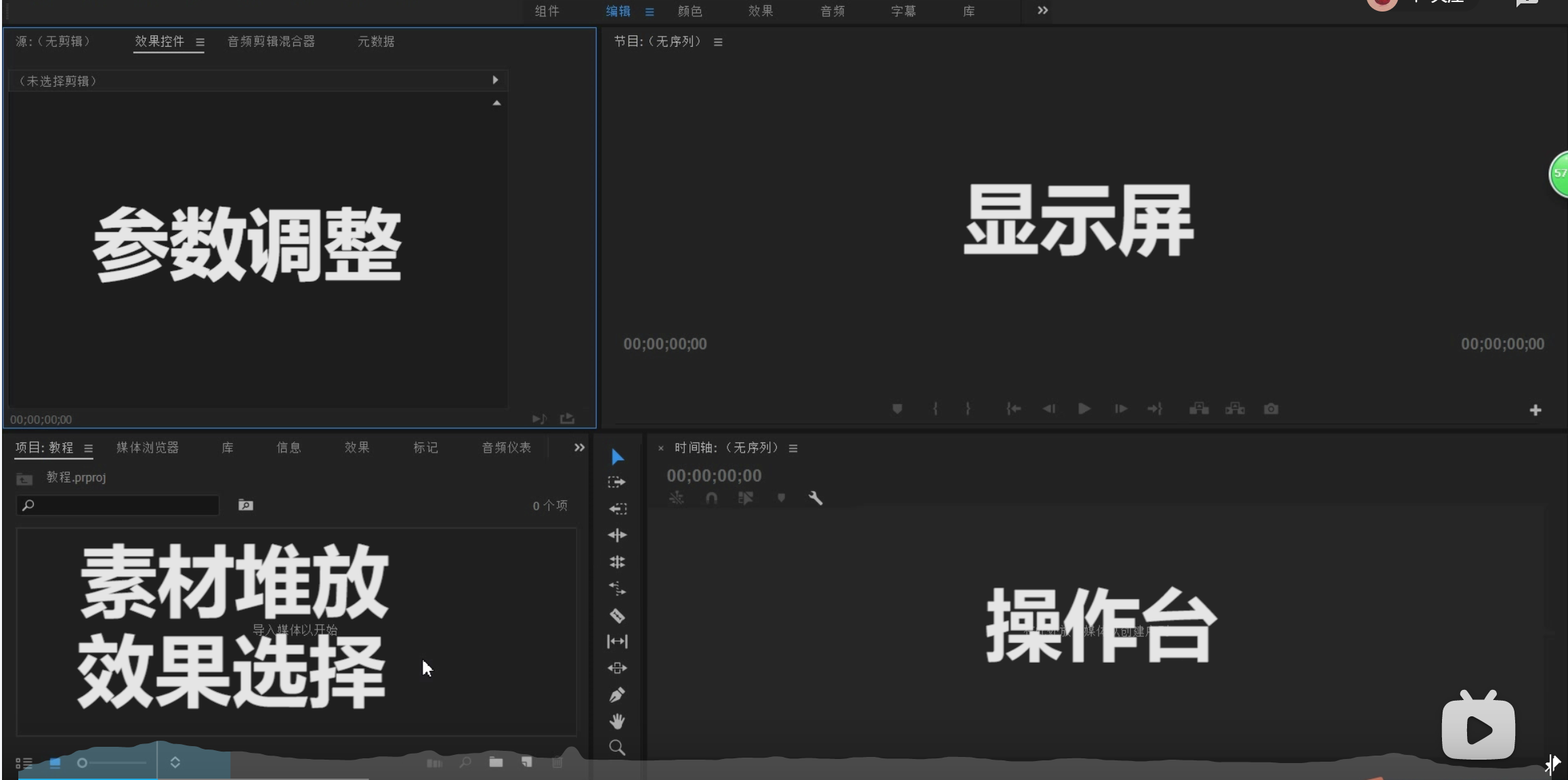The width and height of the screenshot is (1568, 780).
Task: Select the Zoom magnifier tool in toolbar
Action: pos(617,747)
